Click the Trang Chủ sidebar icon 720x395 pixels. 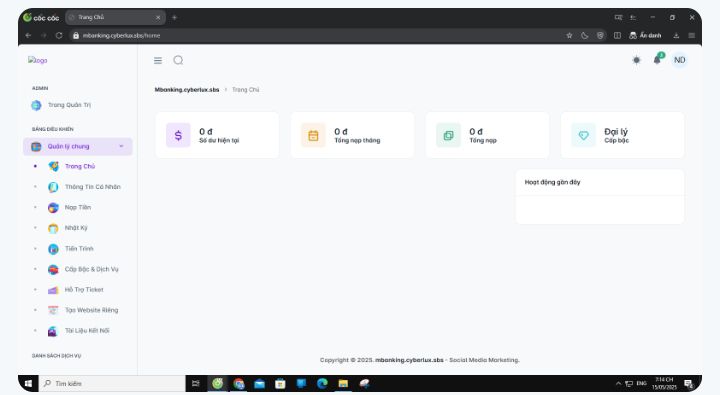tap(53, 166)
